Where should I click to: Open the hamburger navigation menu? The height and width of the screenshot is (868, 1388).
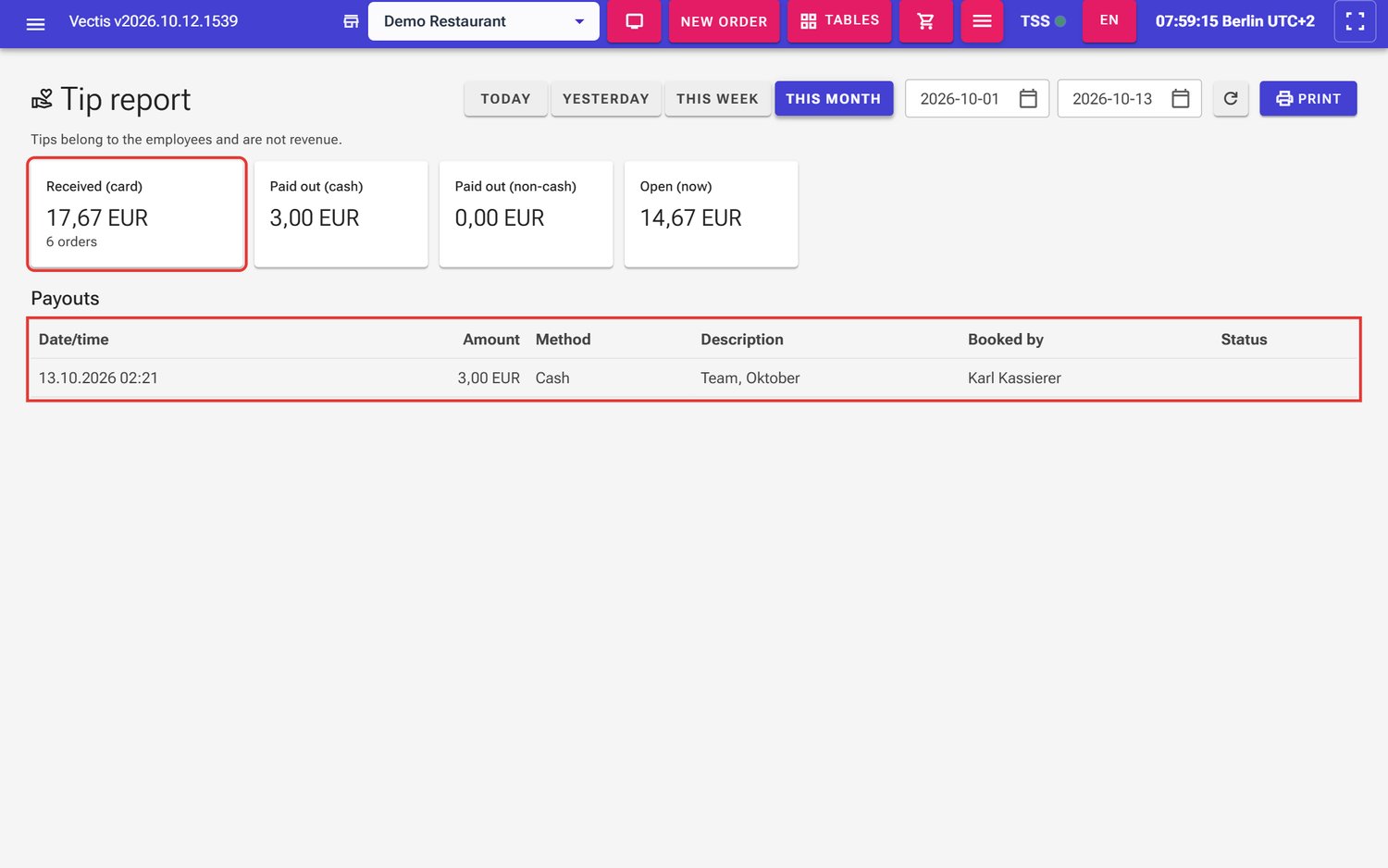35,22
